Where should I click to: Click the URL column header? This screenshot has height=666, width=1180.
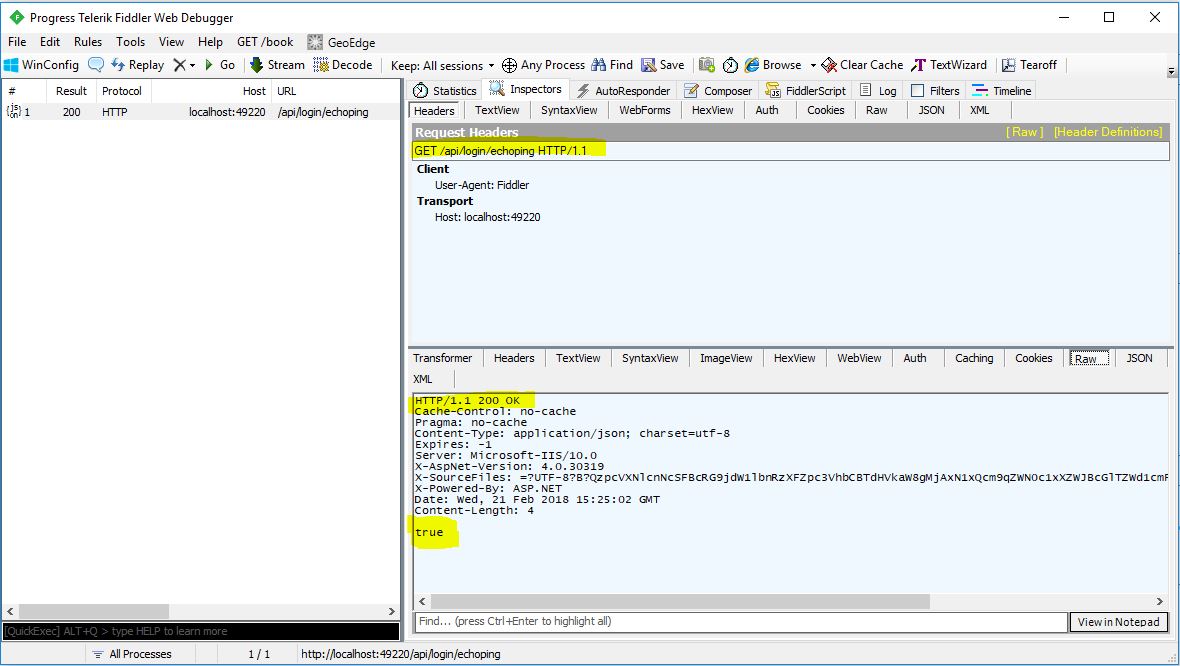point(336,91)
